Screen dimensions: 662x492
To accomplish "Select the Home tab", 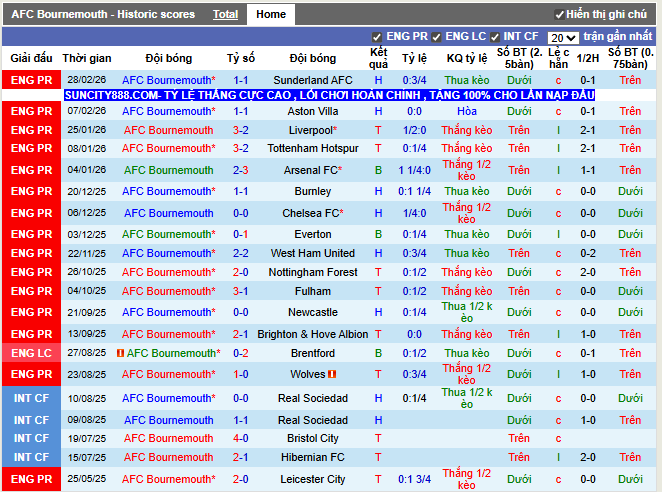I will point(271,14).
